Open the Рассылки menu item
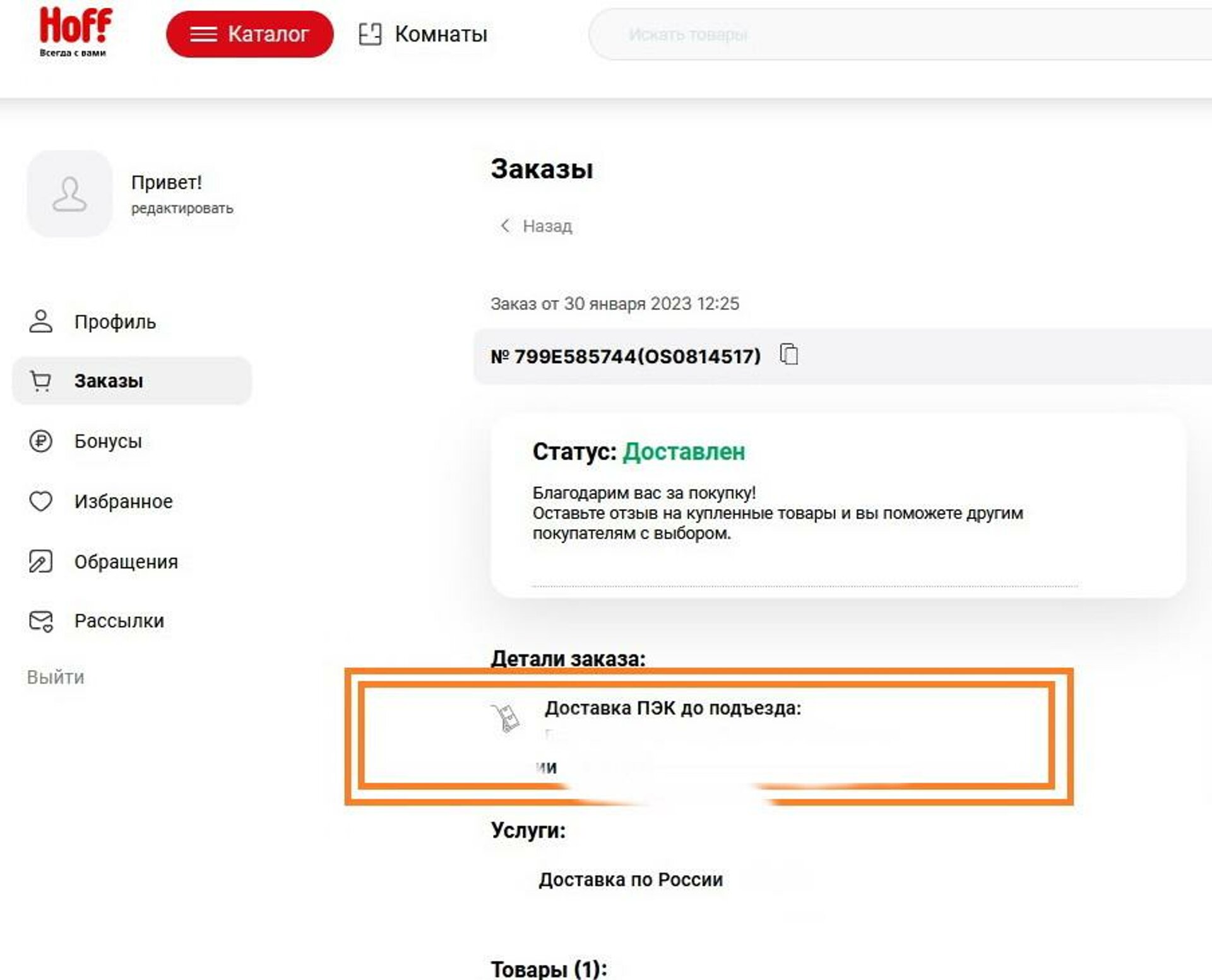This screenshot has width=1212, height=980. (x=131, y=621)
